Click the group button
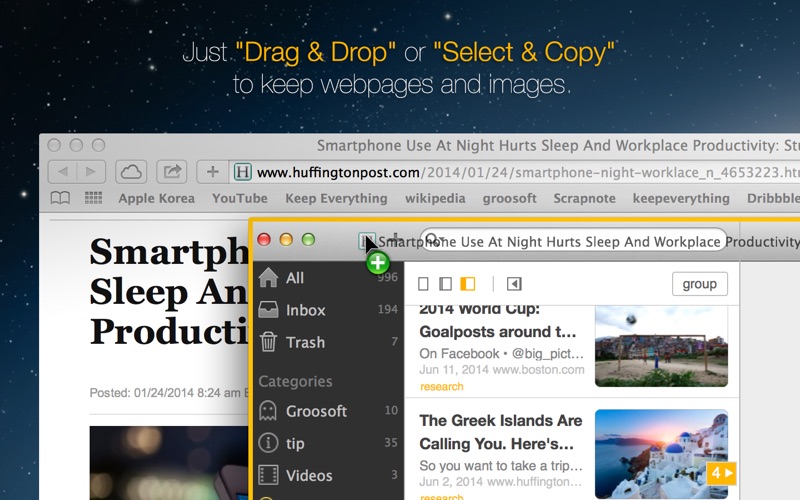The width and height of the screenshot is (800, 500). [x=699, y=284]
